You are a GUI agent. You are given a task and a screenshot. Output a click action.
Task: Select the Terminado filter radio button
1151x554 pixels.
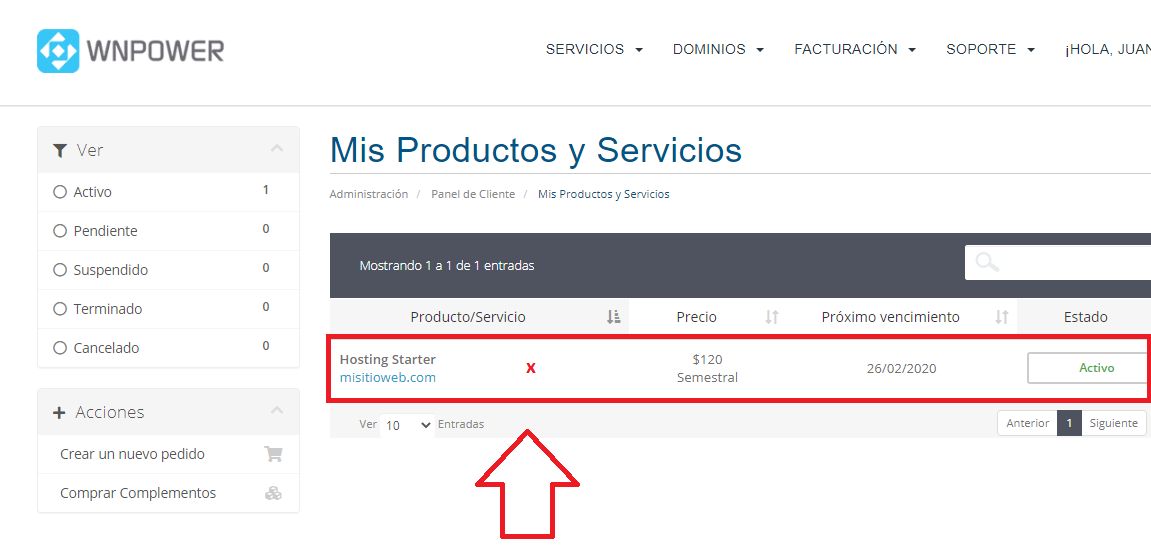[x=60, y=309]
